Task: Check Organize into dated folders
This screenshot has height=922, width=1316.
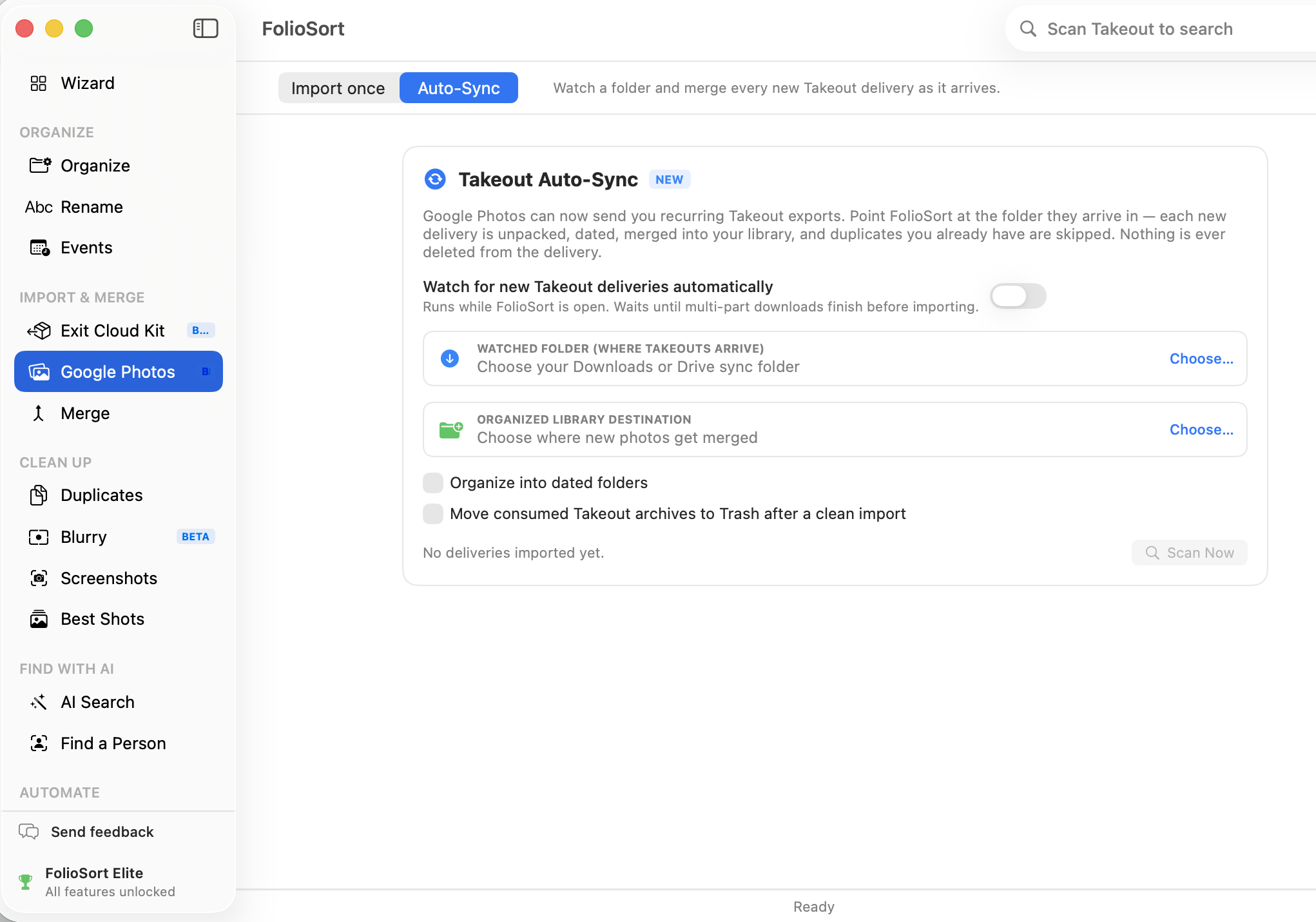Action: tap(433, 483)
